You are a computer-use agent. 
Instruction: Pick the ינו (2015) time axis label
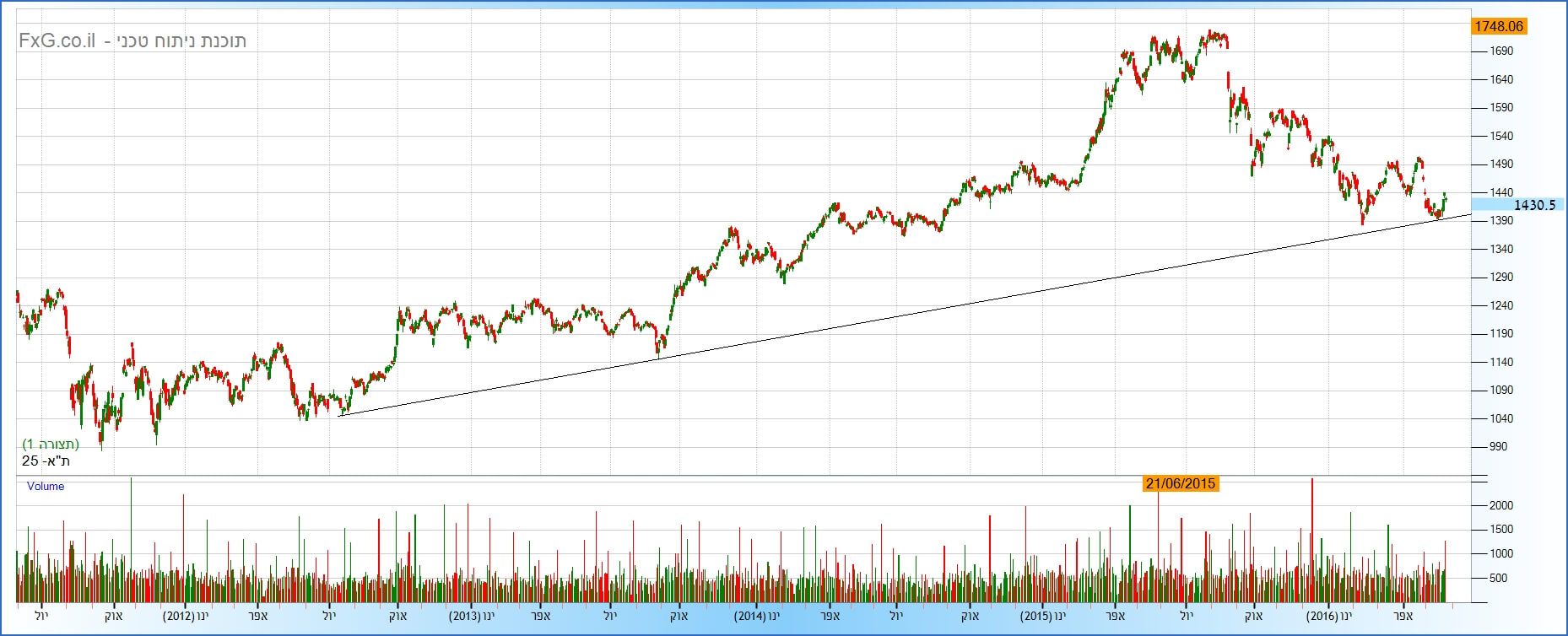point(1043,616)
